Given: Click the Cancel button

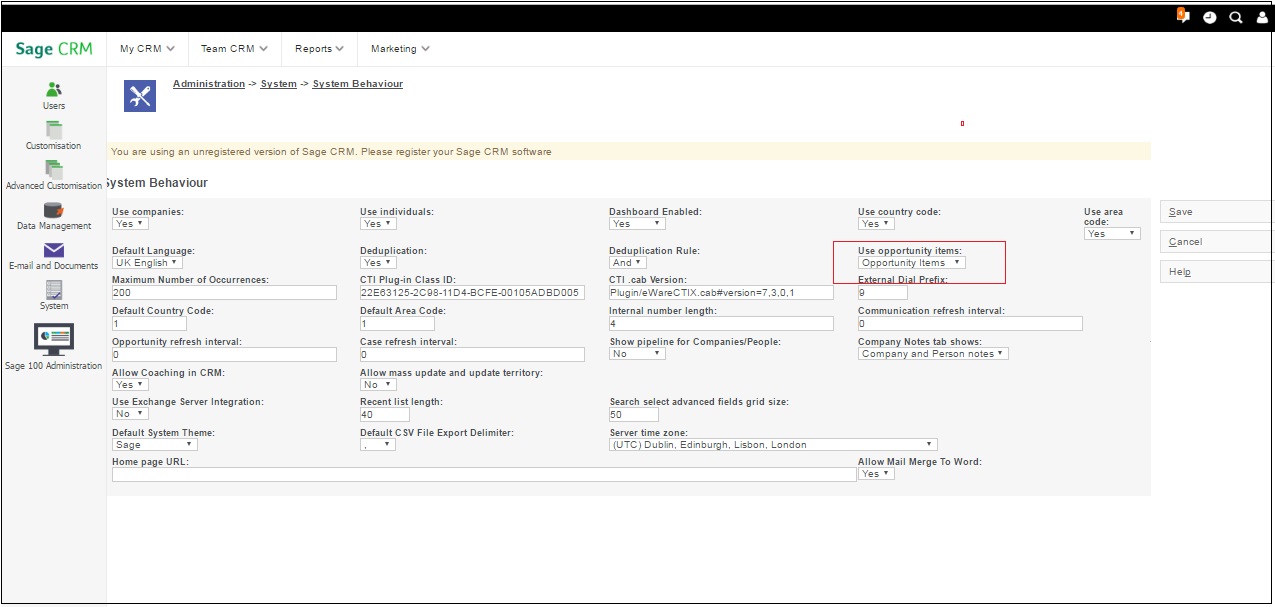Looking at the screenshot, I should (1217, 242).
